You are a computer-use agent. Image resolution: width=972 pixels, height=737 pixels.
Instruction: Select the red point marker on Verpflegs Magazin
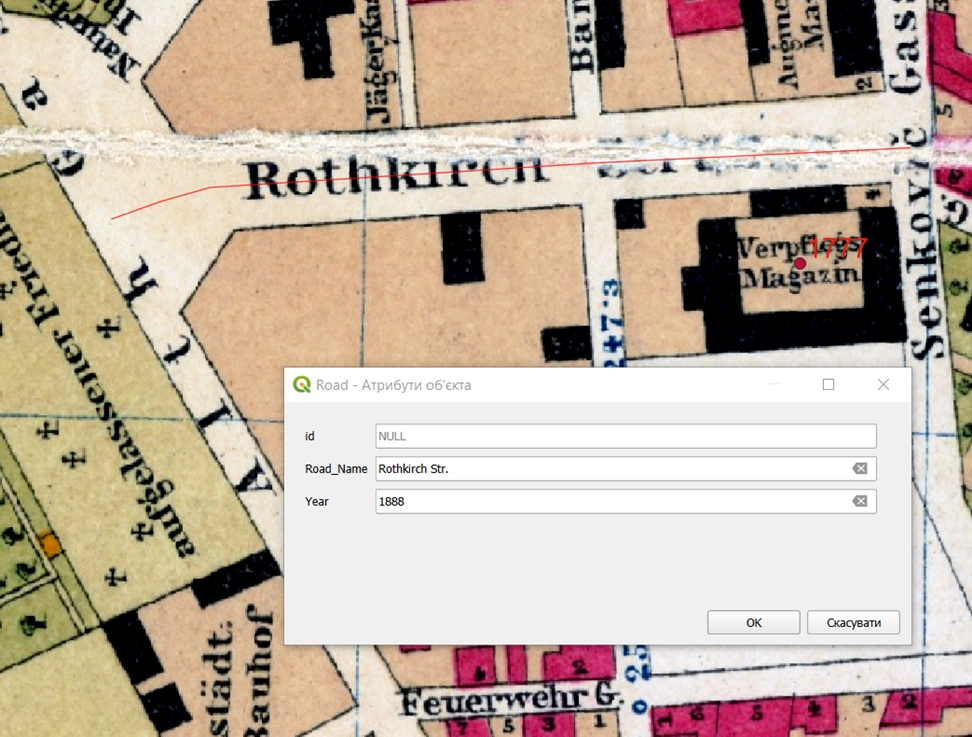pos(801,263)
